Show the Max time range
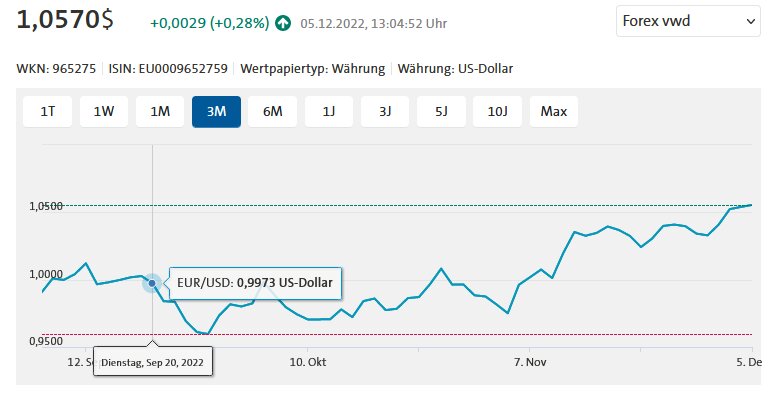 point(554,111)
